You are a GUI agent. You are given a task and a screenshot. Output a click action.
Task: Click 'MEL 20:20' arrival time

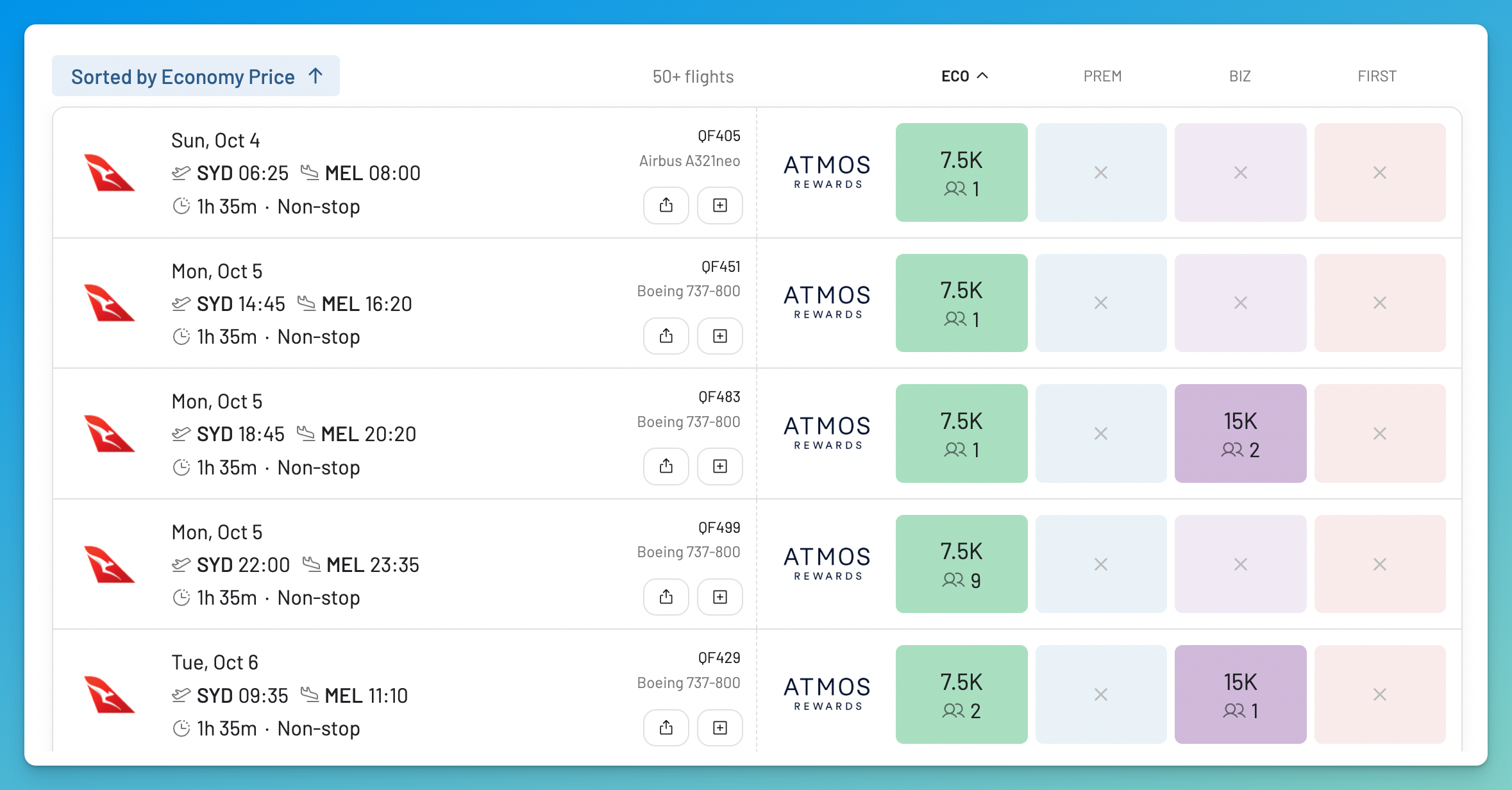click(x=369, y=434)
